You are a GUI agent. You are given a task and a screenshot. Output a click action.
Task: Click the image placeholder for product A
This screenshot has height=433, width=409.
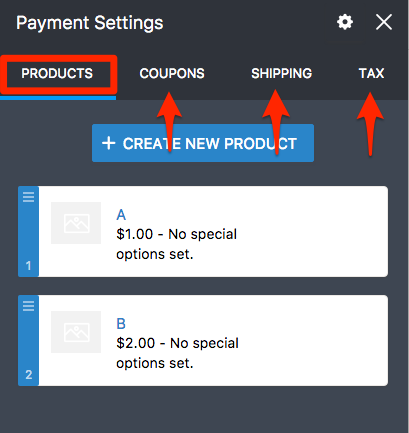coord(76,223)
